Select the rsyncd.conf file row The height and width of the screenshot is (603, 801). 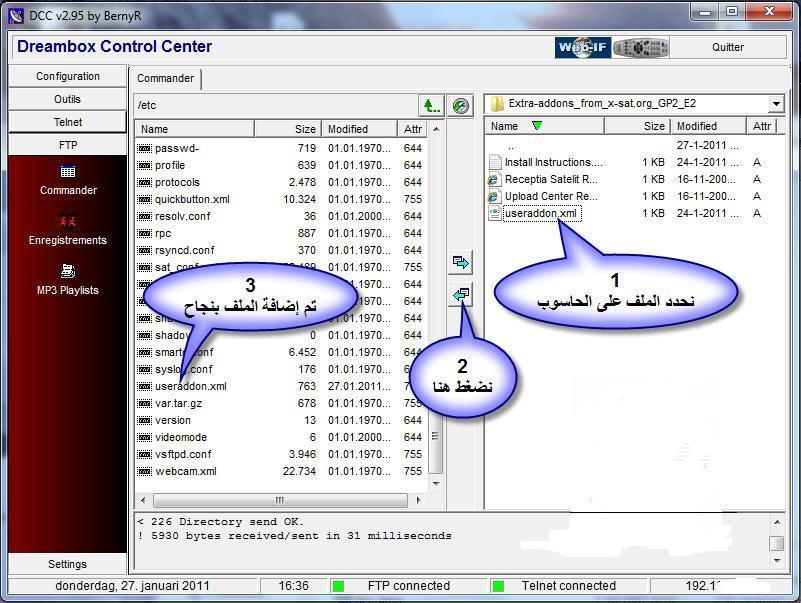(281, 250)
